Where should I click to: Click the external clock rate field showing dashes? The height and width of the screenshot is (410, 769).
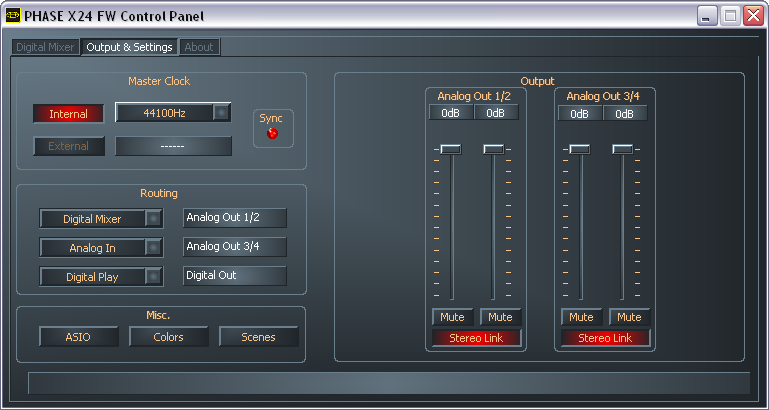point(173,146)
